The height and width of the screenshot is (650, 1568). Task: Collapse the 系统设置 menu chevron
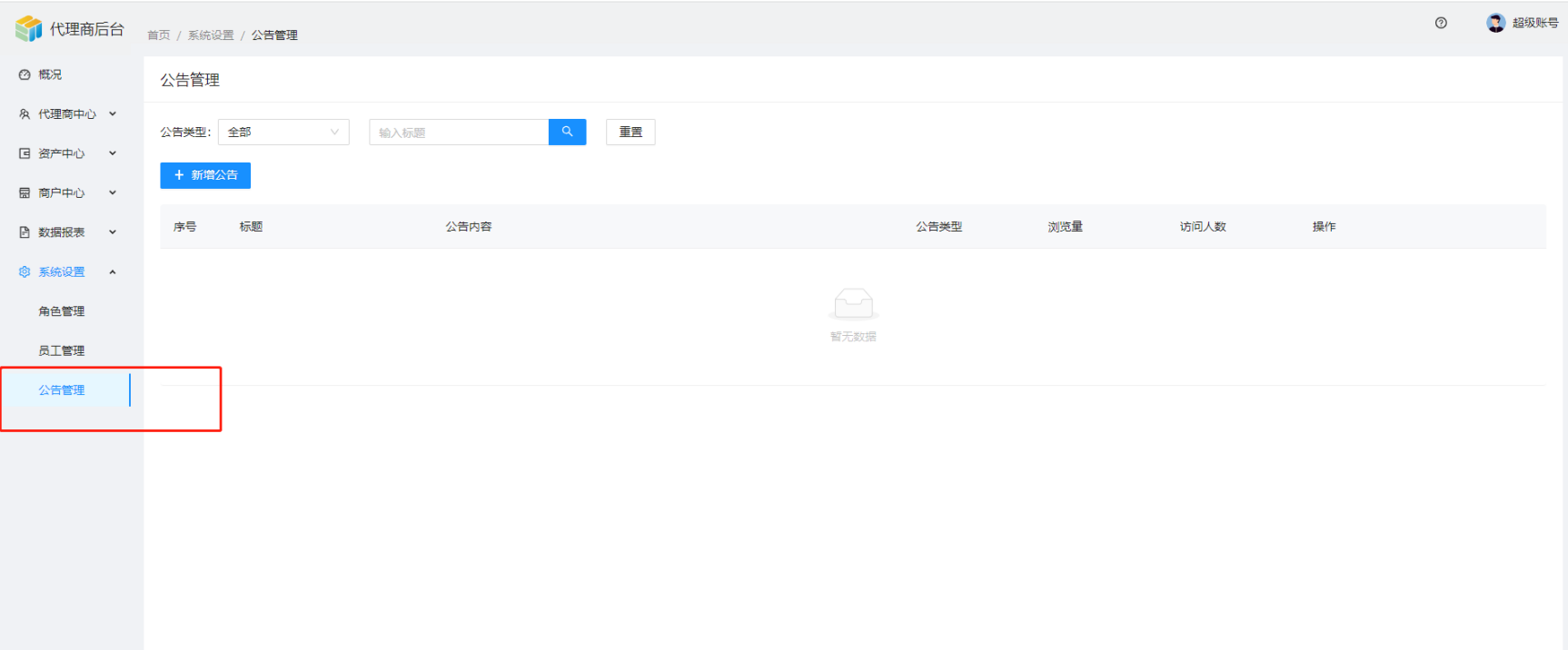click(113, 272)
